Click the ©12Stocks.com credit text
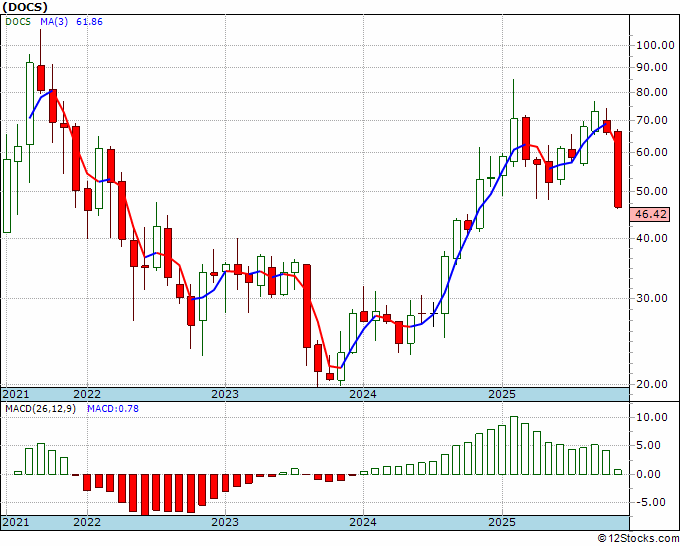This screenshot has height=546, width=680. [x=638, y=539]
